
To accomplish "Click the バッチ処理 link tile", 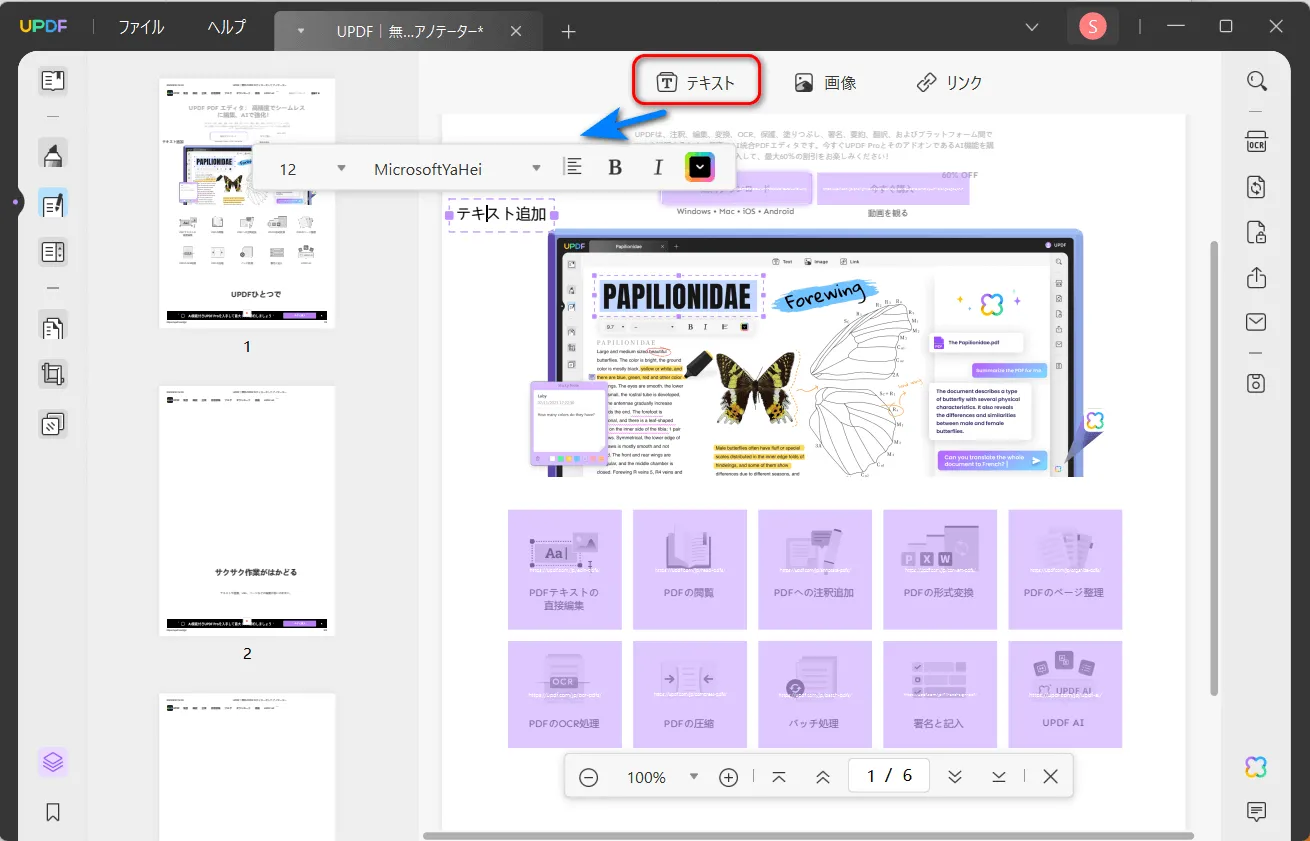I will (x=815, y=694).
